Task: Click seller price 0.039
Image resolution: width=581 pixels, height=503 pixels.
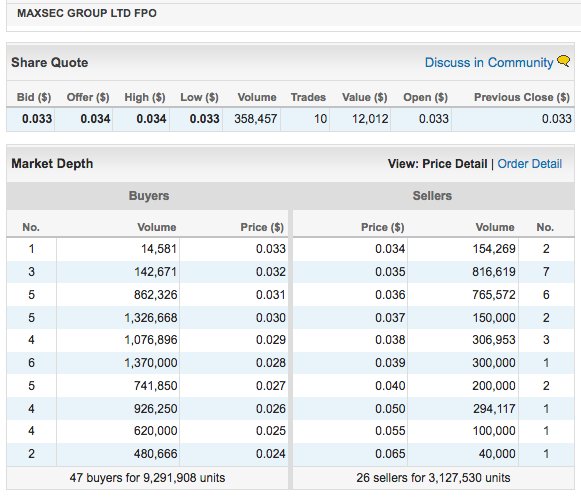Action: [x=390, y=363]
